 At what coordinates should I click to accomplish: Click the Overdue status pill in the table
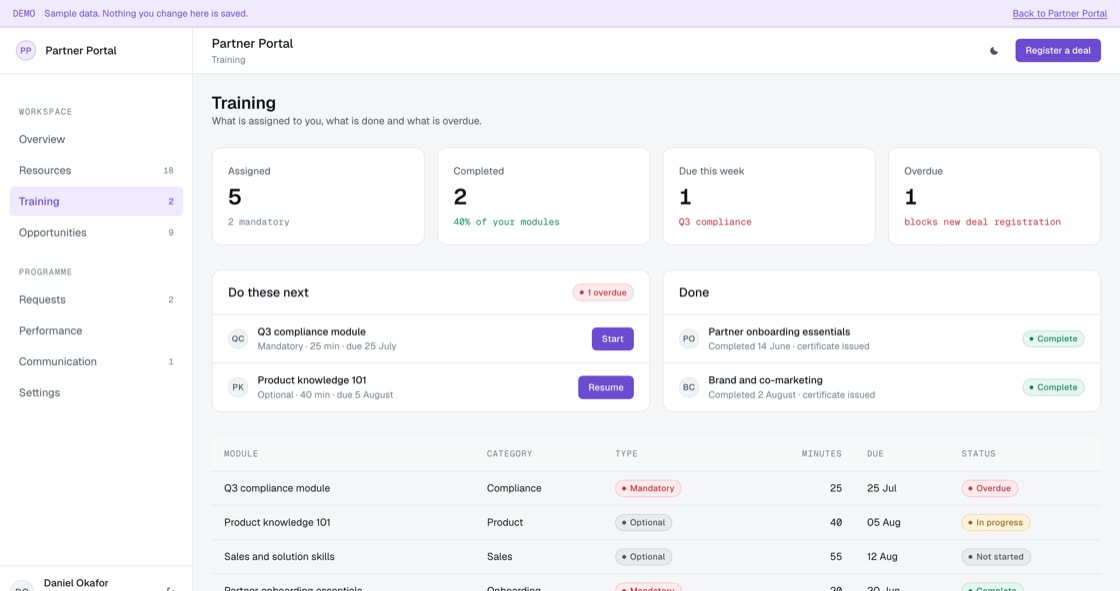(x=989, y=488)
